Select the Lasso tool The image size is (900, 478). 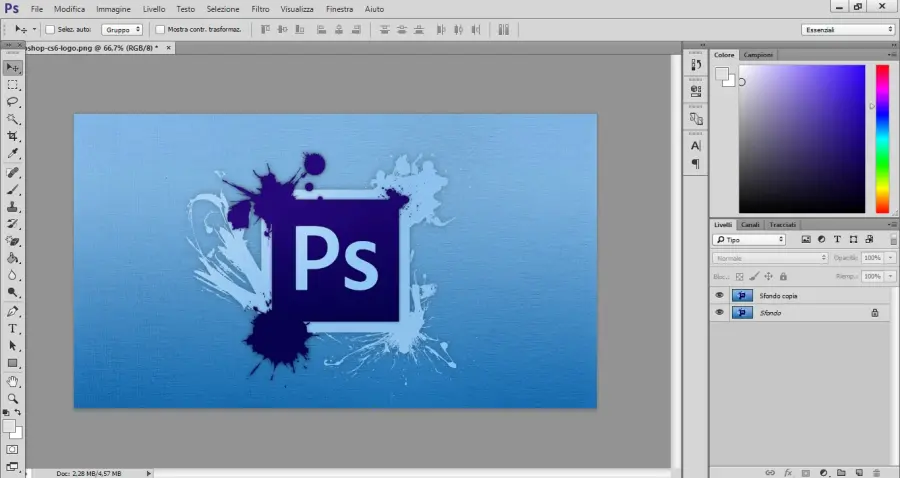point(13,102)
